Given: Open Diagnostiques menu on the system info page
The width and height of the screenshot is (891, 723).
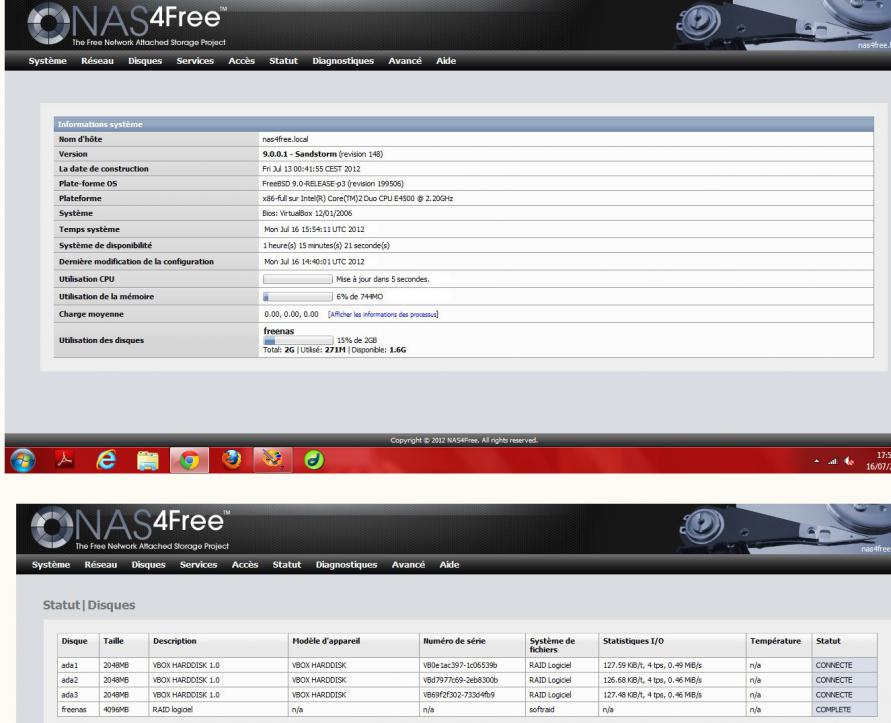Looking at the screenshot, I should click(343, 61).
